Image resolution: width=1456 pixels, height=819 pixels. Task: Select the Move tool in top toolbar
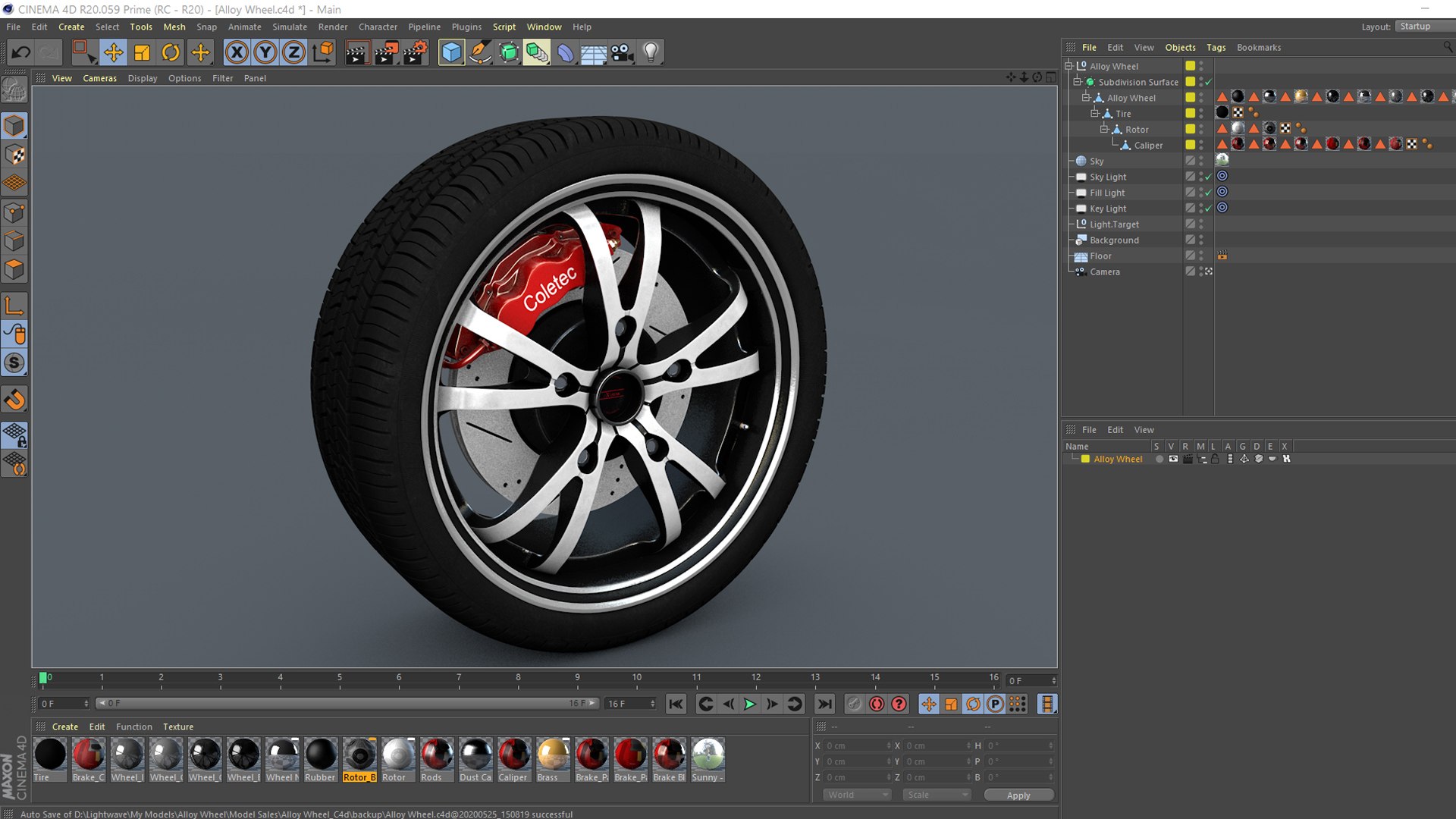[x=114, y=52]
